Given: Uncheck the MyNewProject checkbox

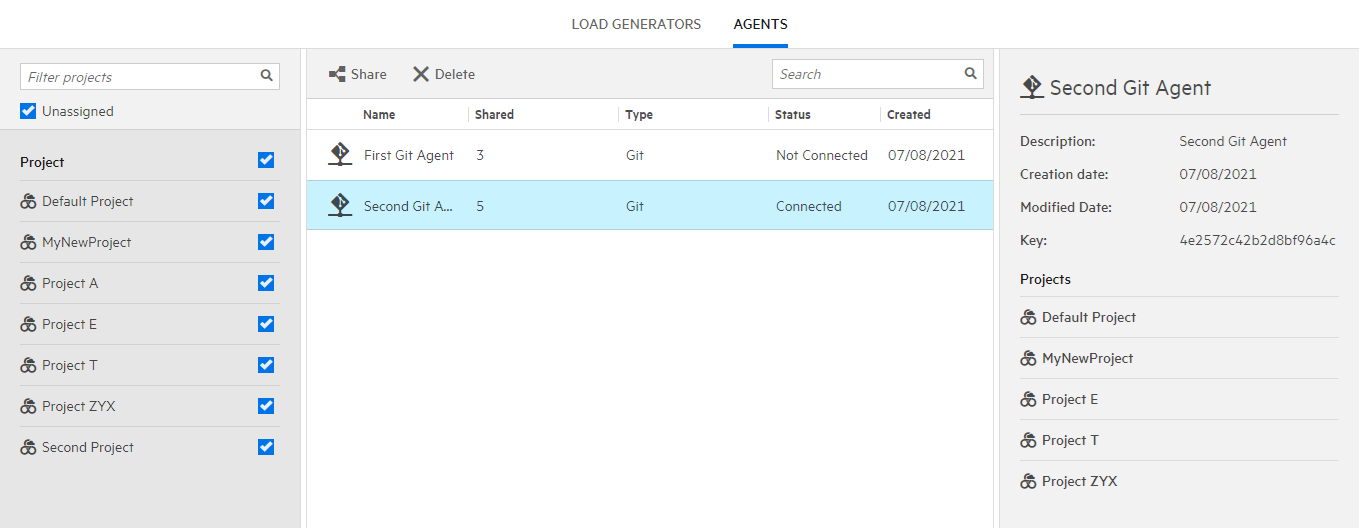Looking at the screenshot, I should (266, 242).
